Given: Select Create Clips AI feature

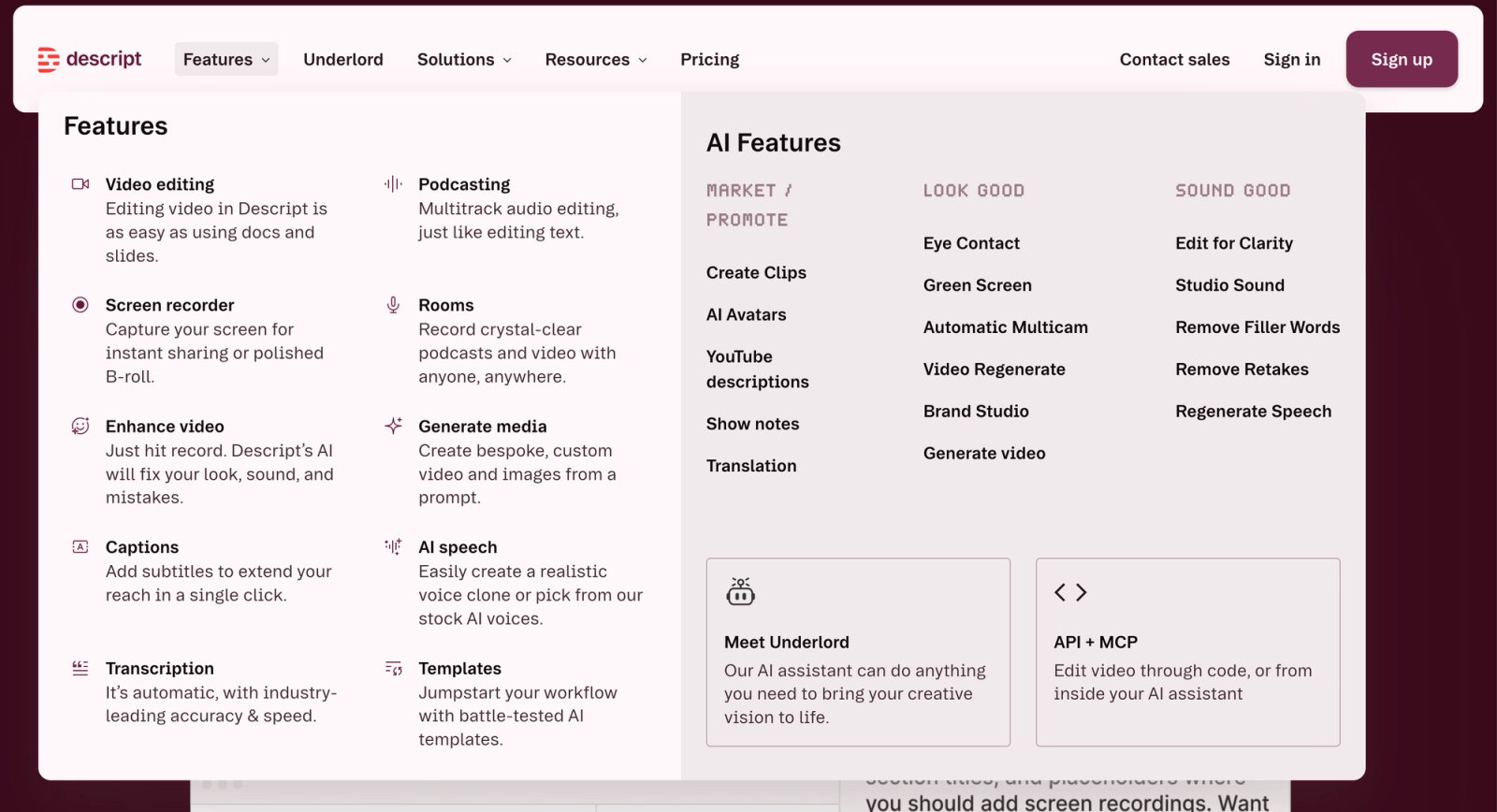Looking at the screenshot, I should point(756,272).
